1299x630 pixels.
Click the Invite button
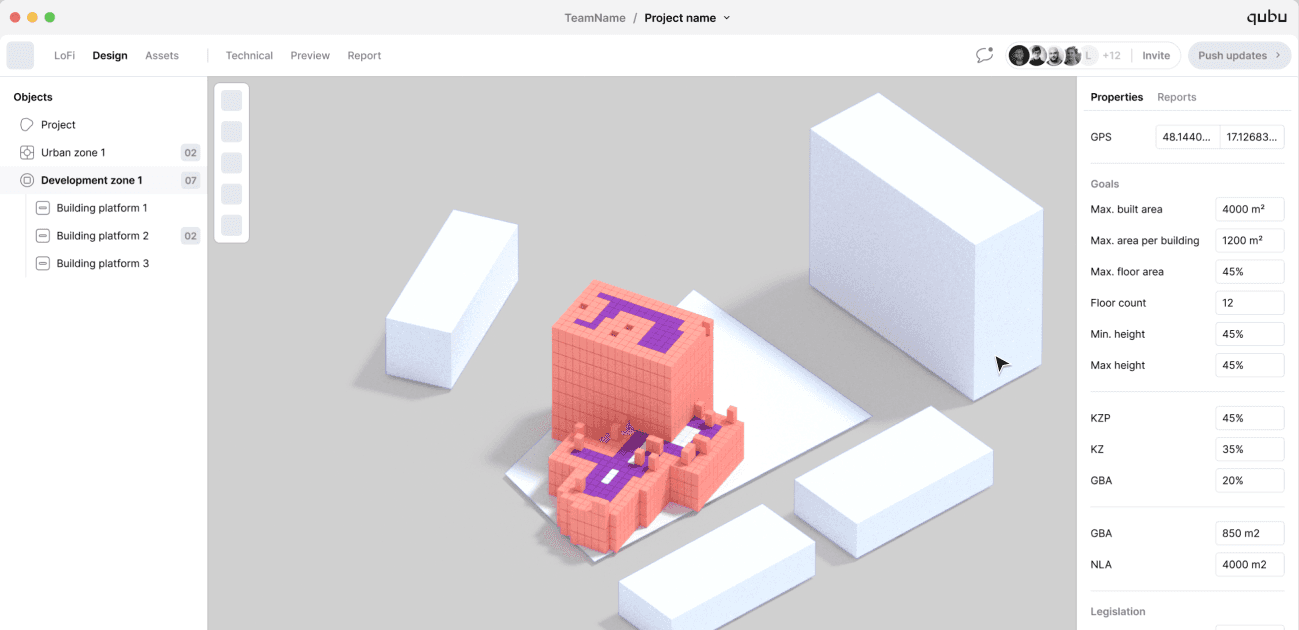coord(1156,55)
